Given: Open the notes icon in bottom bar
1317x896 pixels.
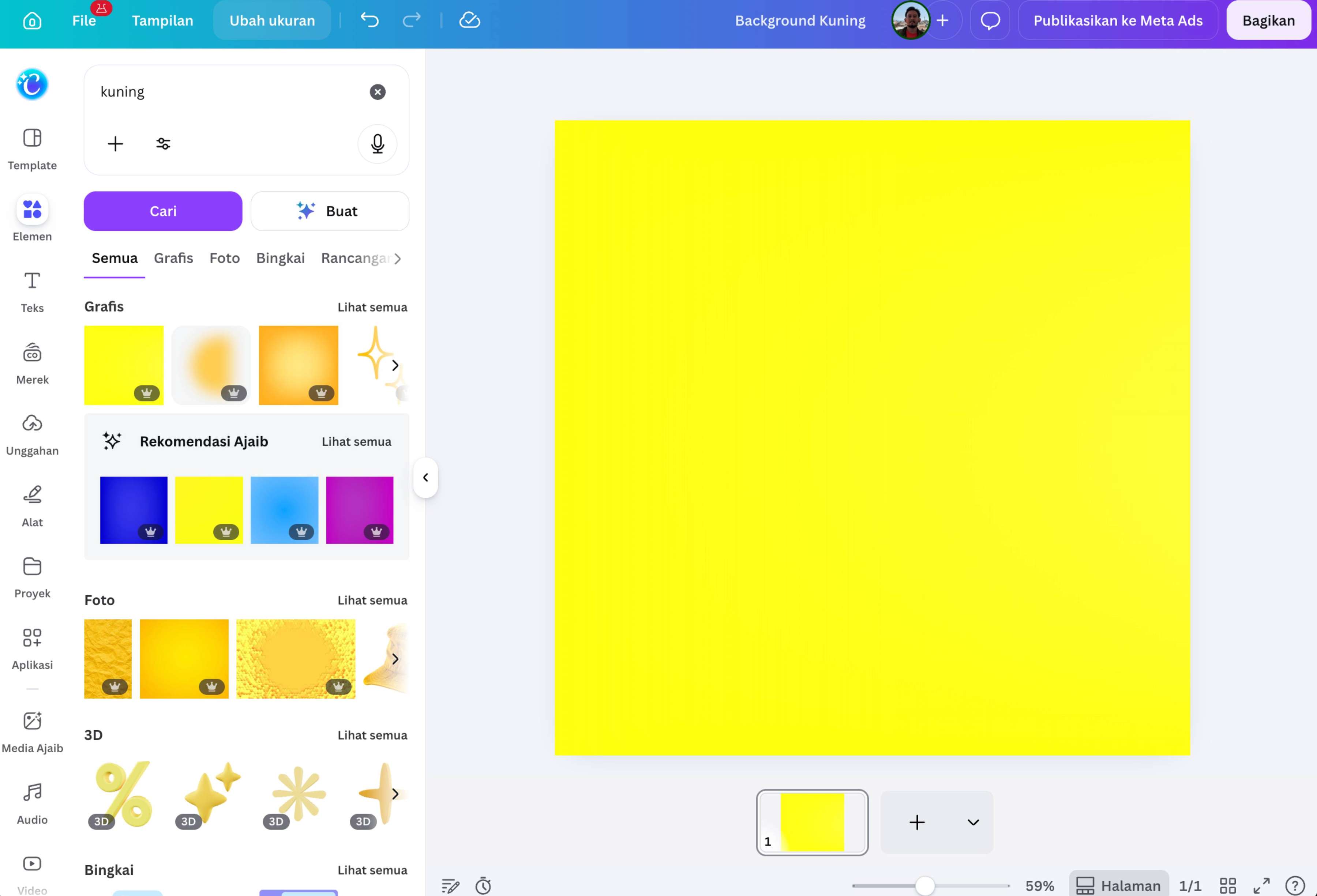Looking at the screenshot, I should [450, 885].
